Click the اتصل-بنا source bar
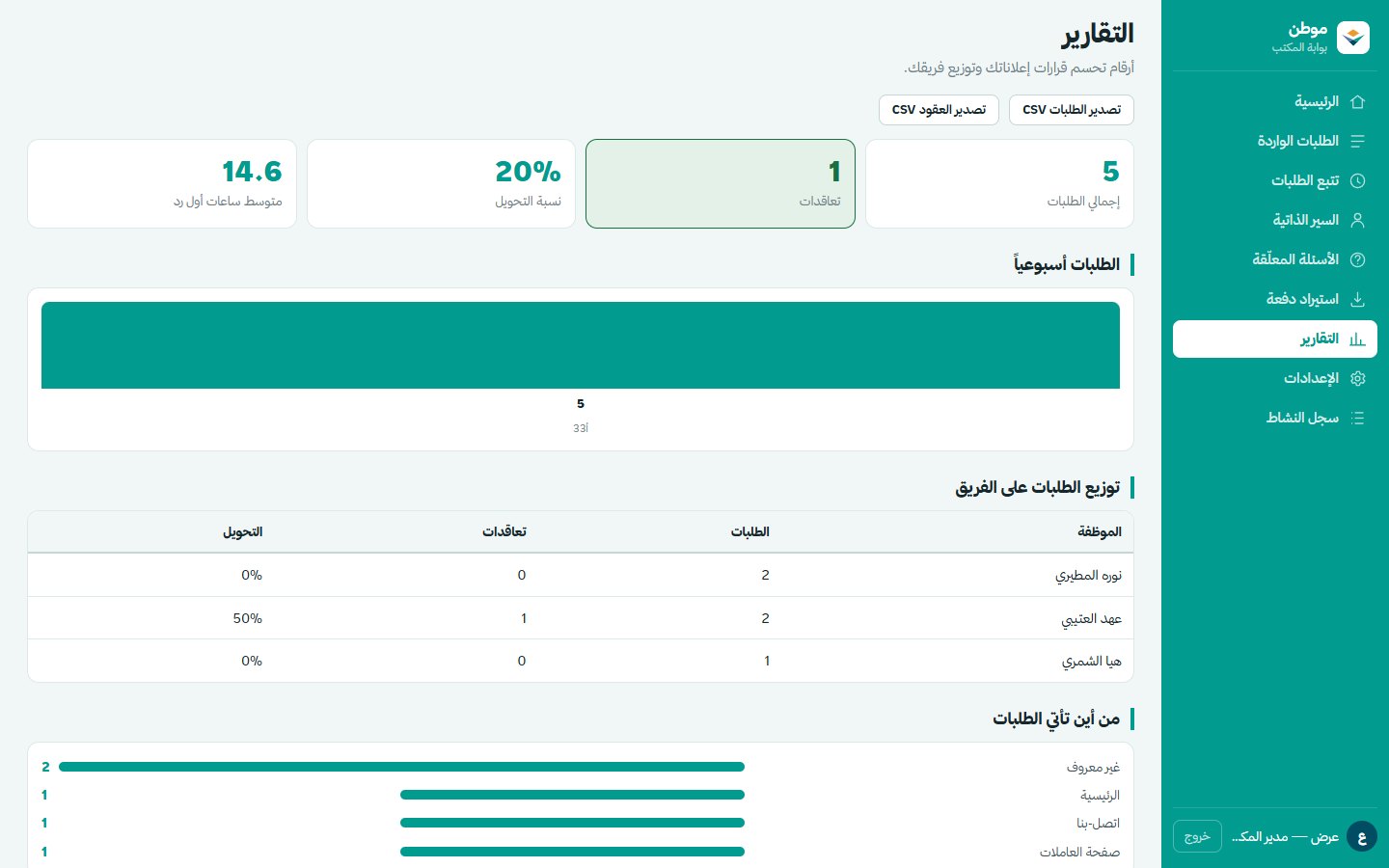 tap(572, 823)
